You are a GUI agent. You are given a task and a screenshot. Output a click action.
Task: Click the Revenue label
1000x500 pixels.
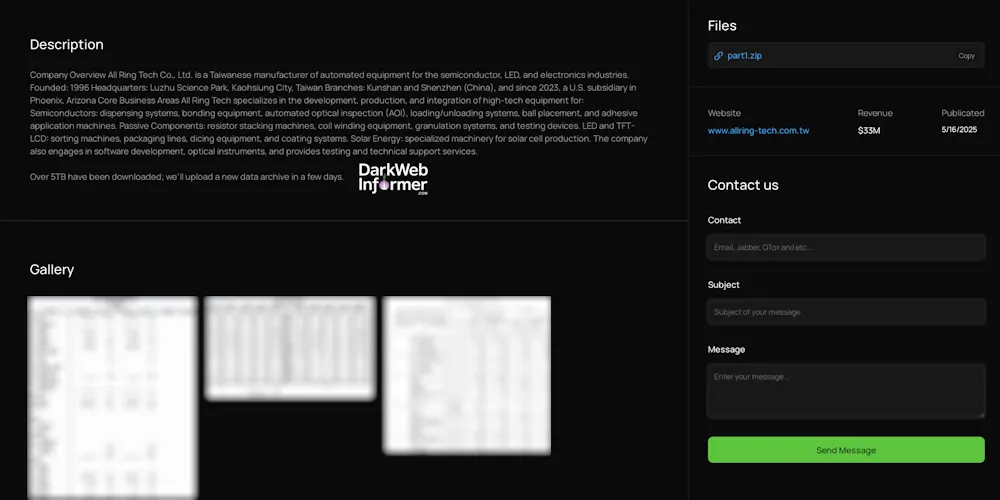coord(875,113)
